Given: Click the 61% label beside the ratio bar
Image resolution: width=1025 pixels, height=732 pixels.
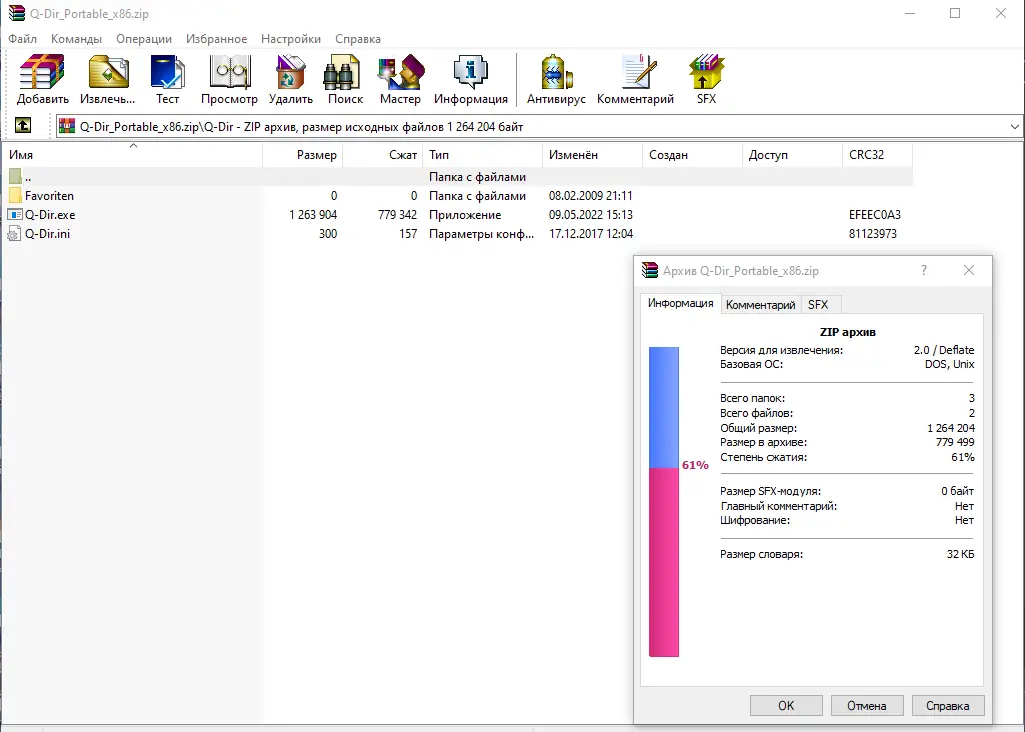Looking at the screenshot, I should pos(695,465).
